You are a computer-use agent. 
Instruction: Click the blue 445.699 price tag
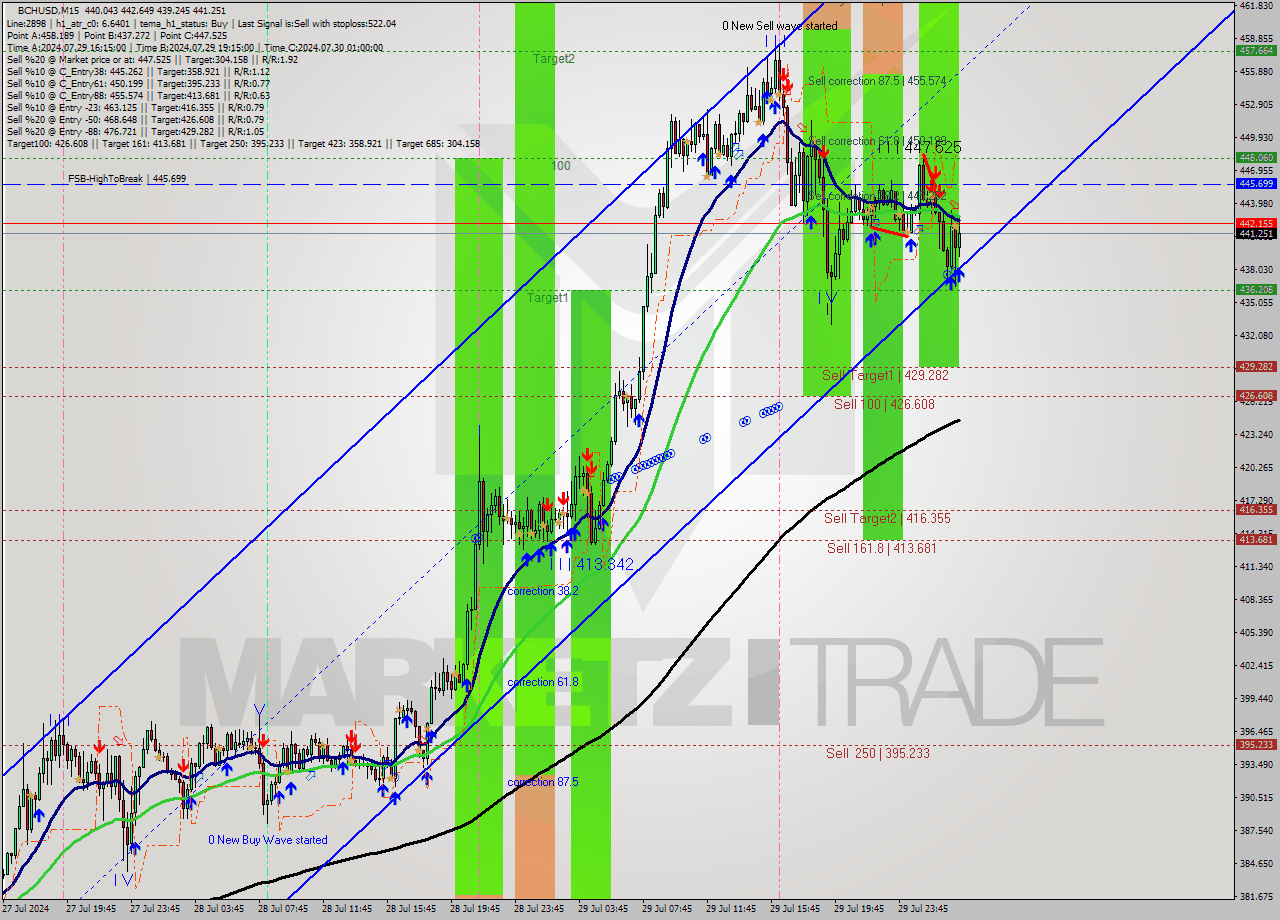1256,184
